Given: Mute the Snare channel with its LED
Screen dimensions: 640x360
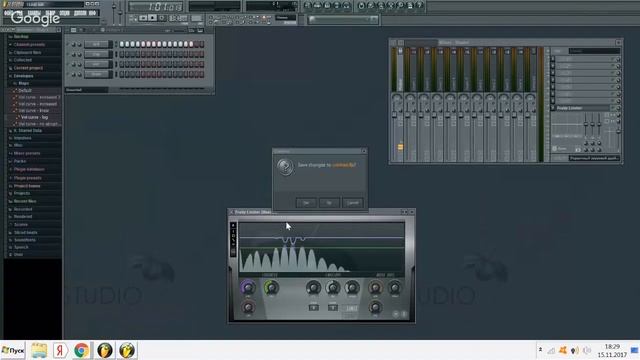Looking at the screenshot, I should click(x=68, y=75).
